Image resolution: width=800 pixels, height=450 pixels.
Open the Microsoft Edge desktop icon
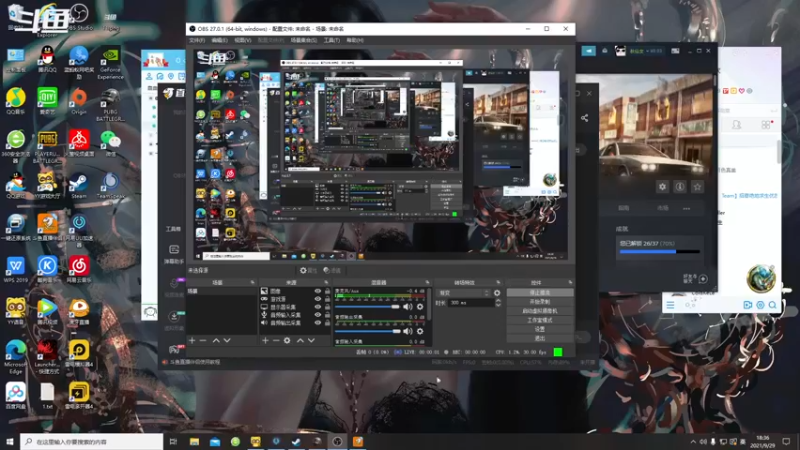(x=16, y=357)
